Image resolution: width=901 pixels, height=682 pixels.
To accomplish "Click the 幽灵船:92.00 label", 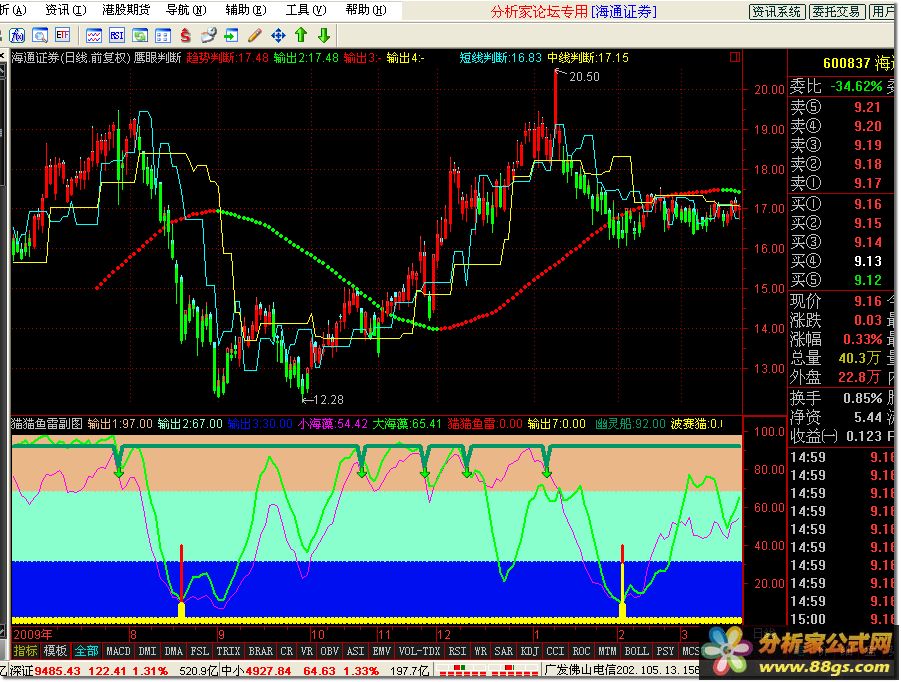I will 630,424.
